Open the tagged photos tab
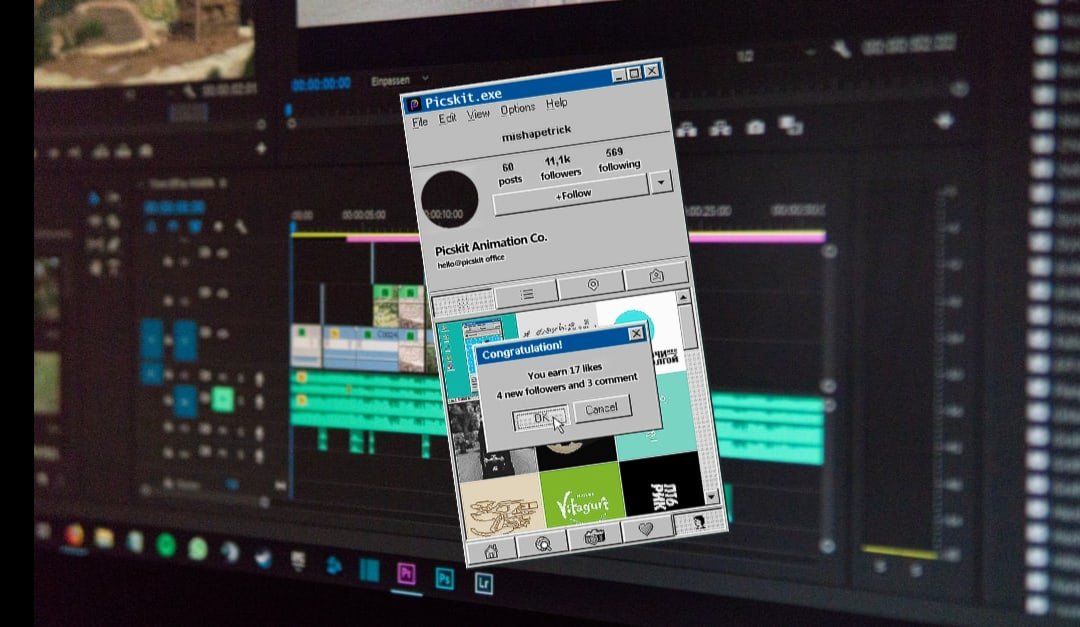1080x627 pixels. tap(656, 275)
